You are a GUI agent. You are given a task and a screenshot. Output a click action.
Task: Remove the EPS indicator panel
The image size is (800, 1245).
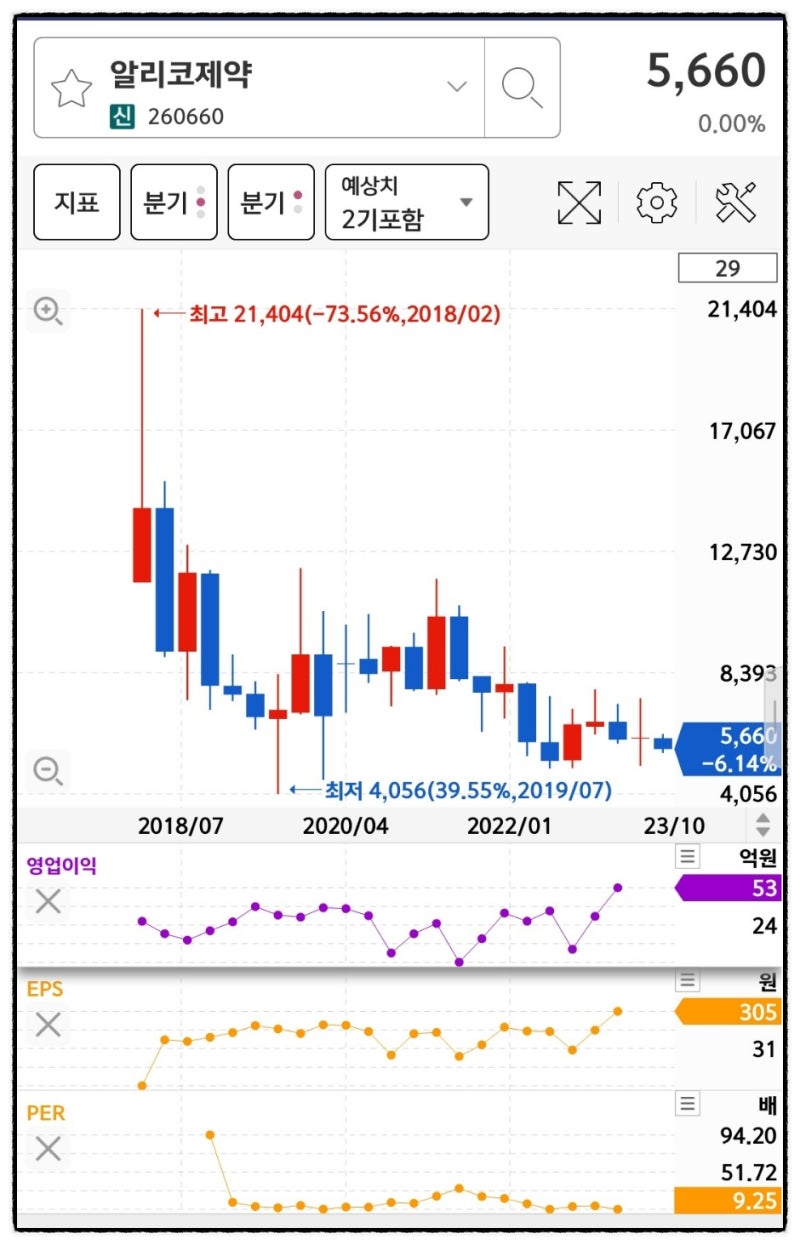click(48, 1025)
